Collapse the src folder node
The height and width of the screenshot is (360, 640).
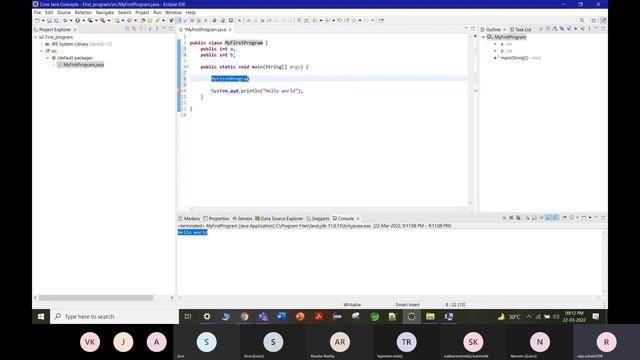(42, 51)
